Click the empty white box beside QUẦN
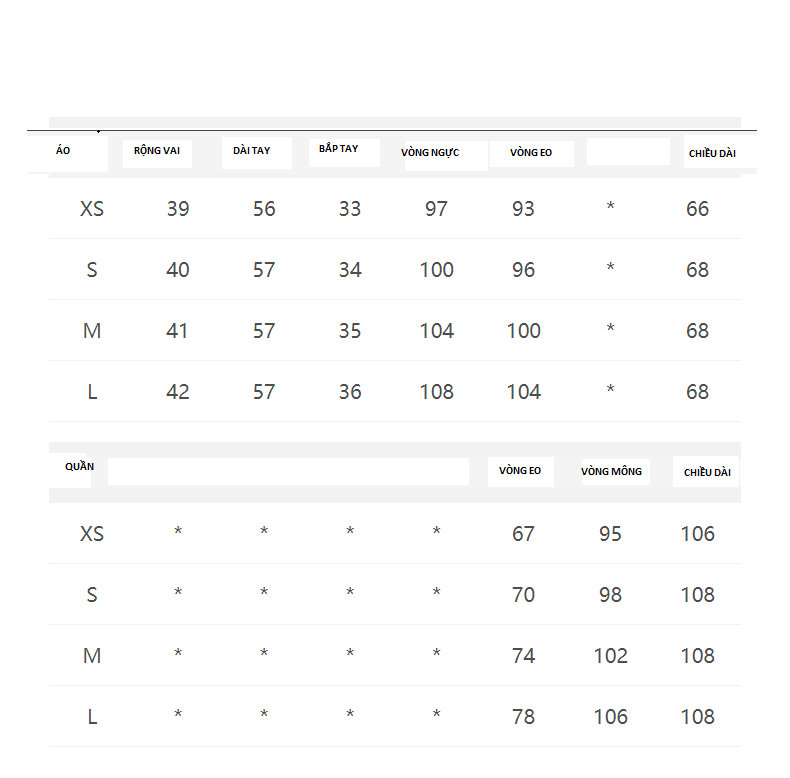790x778 pixels. coord(288,471)
